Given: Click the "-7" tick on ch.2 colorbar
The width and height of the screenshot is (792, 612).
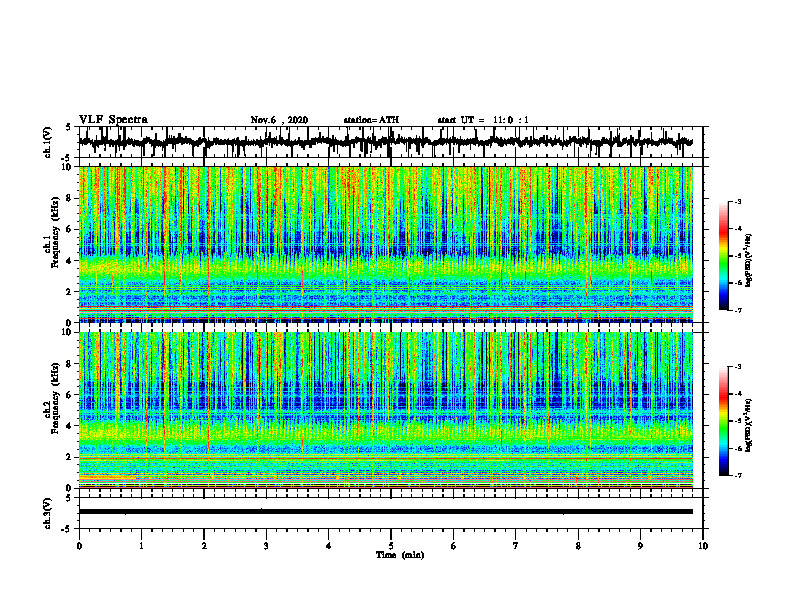Looking at the screenshot, I should pyautogui.click(x=737, y=475).
